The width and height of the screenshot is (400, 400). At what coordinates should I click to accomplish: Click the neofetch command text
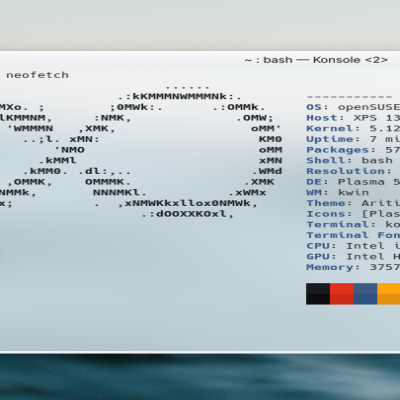(x=37, y=75)
